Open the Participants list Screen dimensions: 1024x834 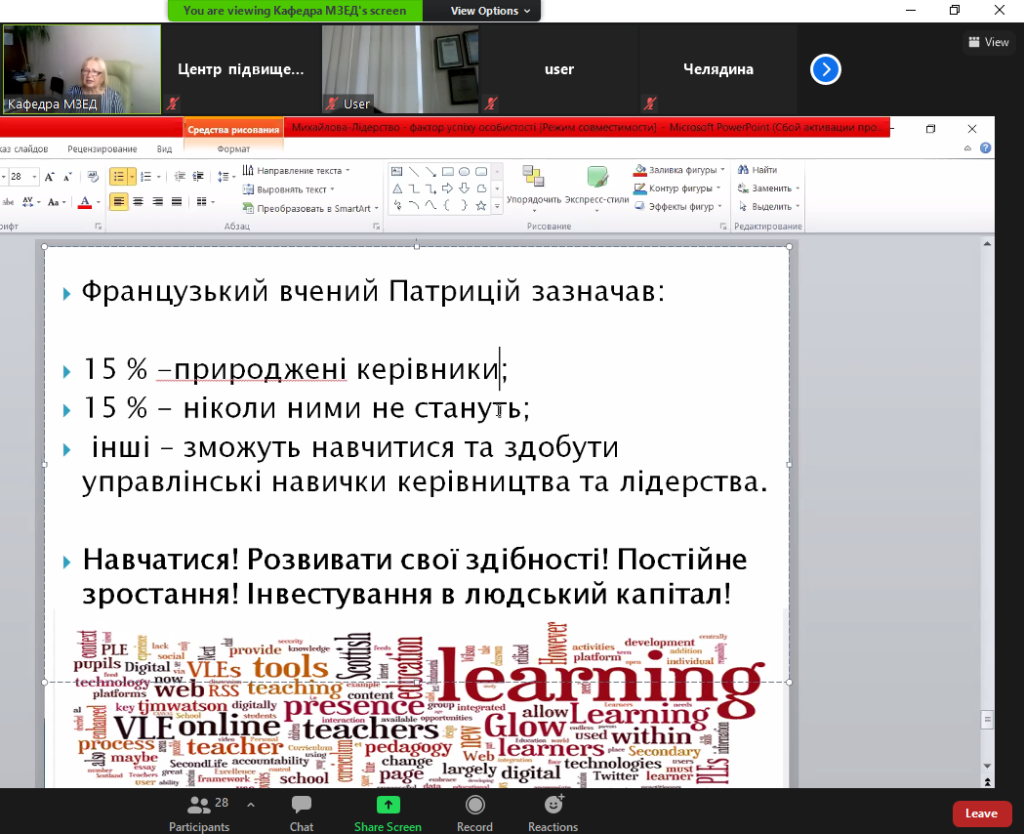click(199, 811)
